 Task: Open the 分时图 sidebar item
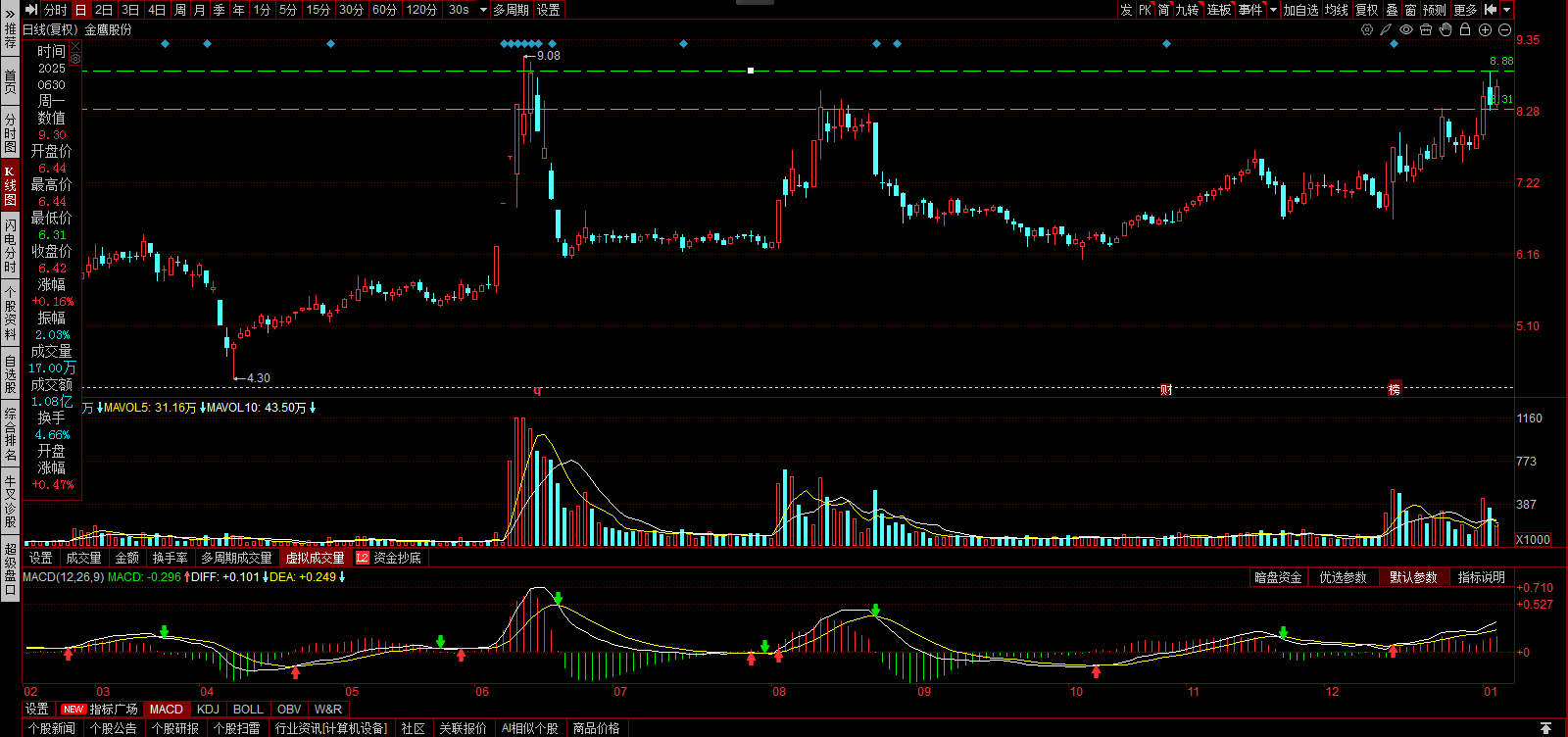(10, 132)
